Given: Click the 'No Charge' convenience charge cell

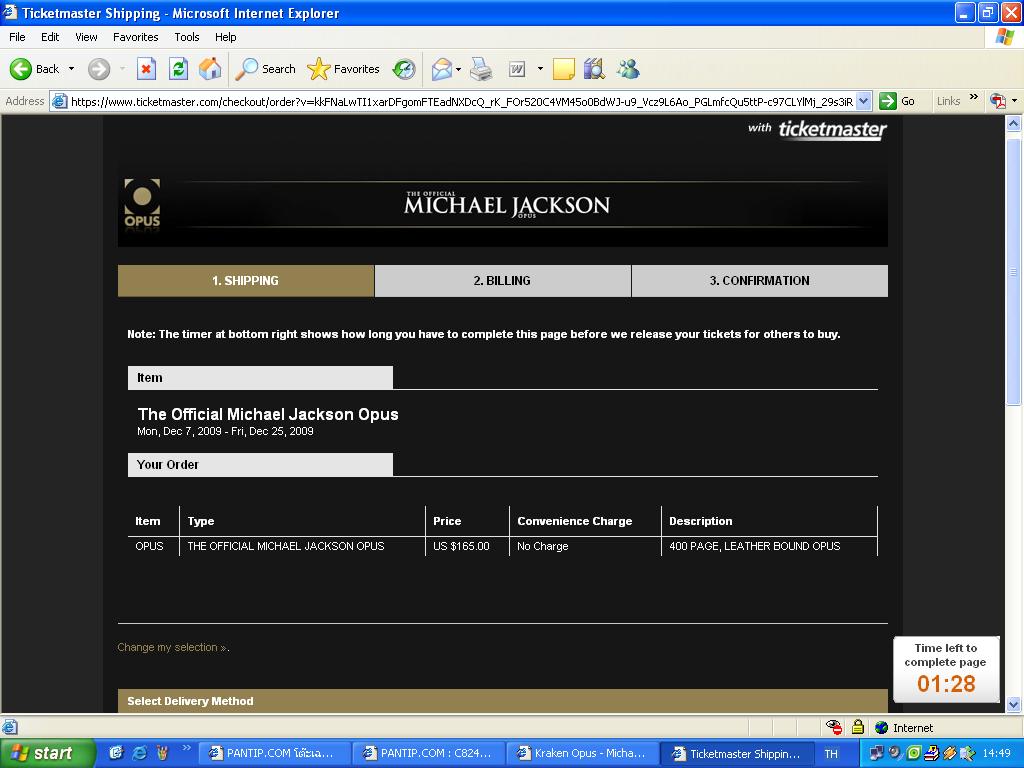Looking at the screenshot, I should click(543, 546).
